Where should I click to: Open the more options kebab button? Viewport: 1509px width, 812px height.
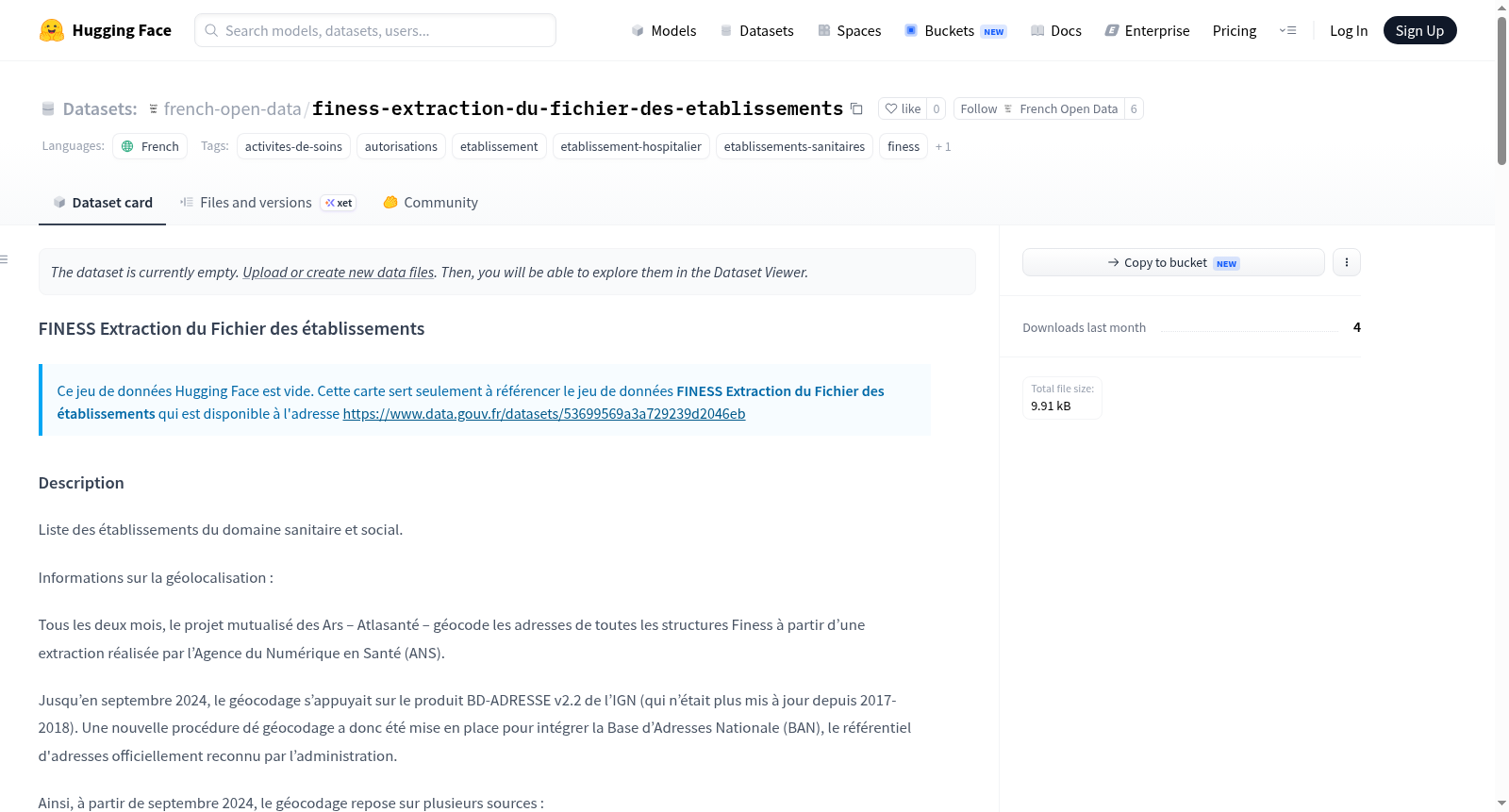click(x=1347, y=262)
